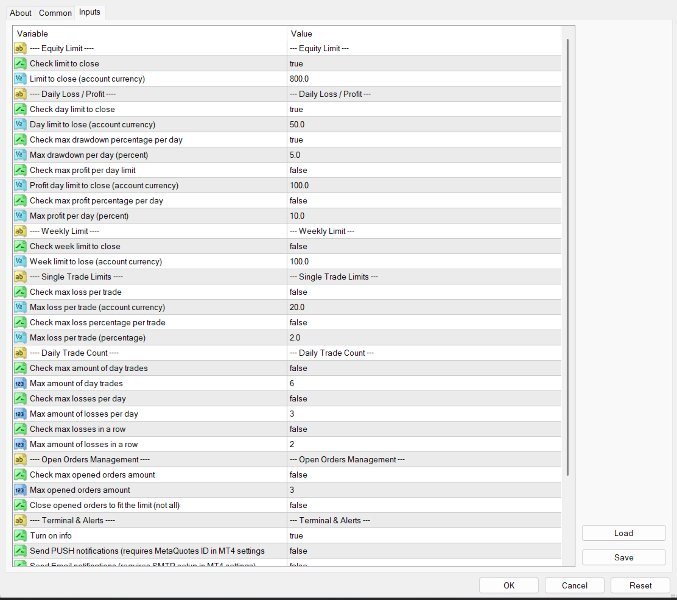Click the string icon beside Daily Loss / Profit
Viewport: 677px width, 600px height.
point(20,94)
